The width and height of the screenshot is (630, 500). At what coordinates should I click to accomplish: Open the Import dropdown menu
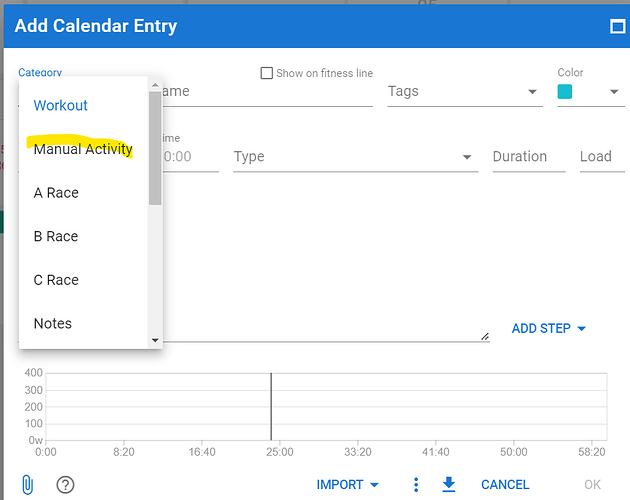pos(347,485)
